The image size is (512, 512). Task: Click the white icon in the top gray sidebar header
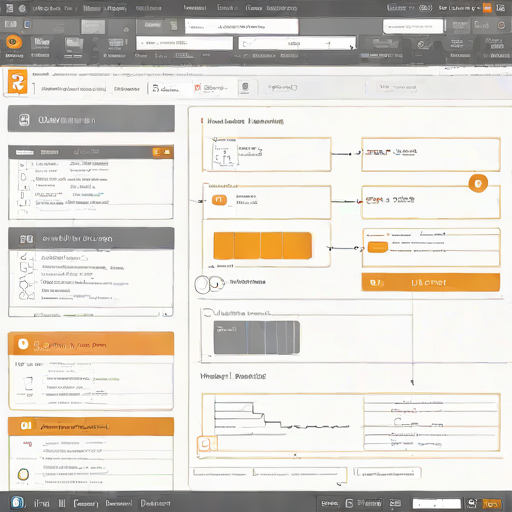24,120
